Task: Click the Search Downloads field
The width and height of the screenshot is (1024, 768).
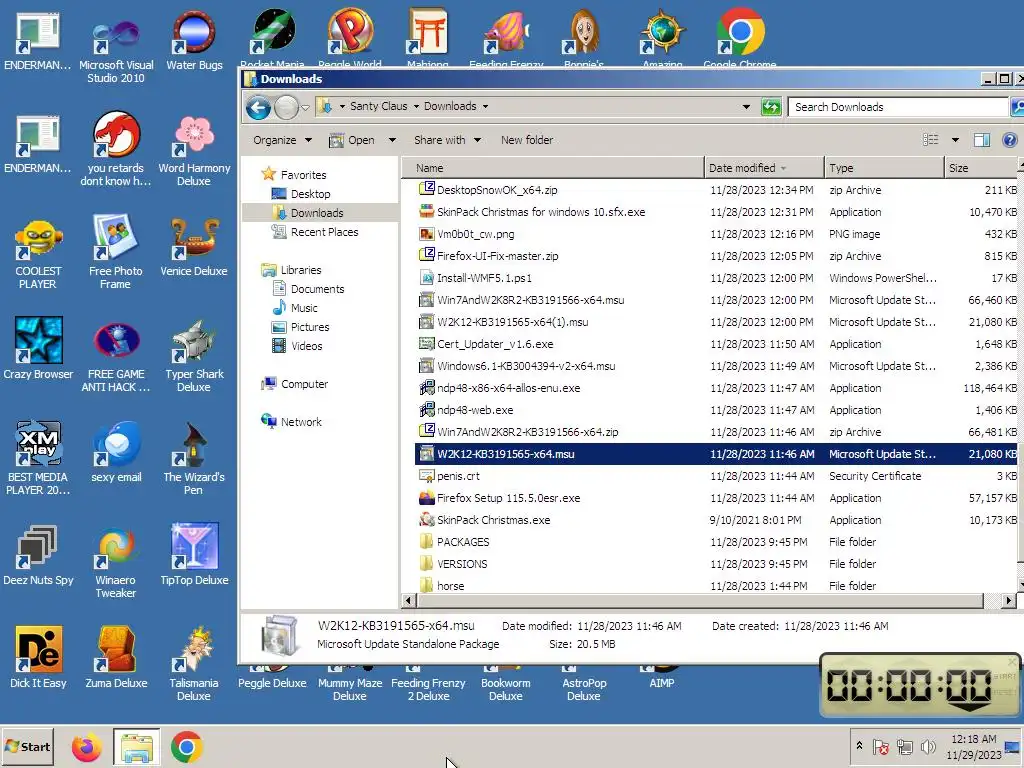Action: pyautogui.click(x=897, y=107)
